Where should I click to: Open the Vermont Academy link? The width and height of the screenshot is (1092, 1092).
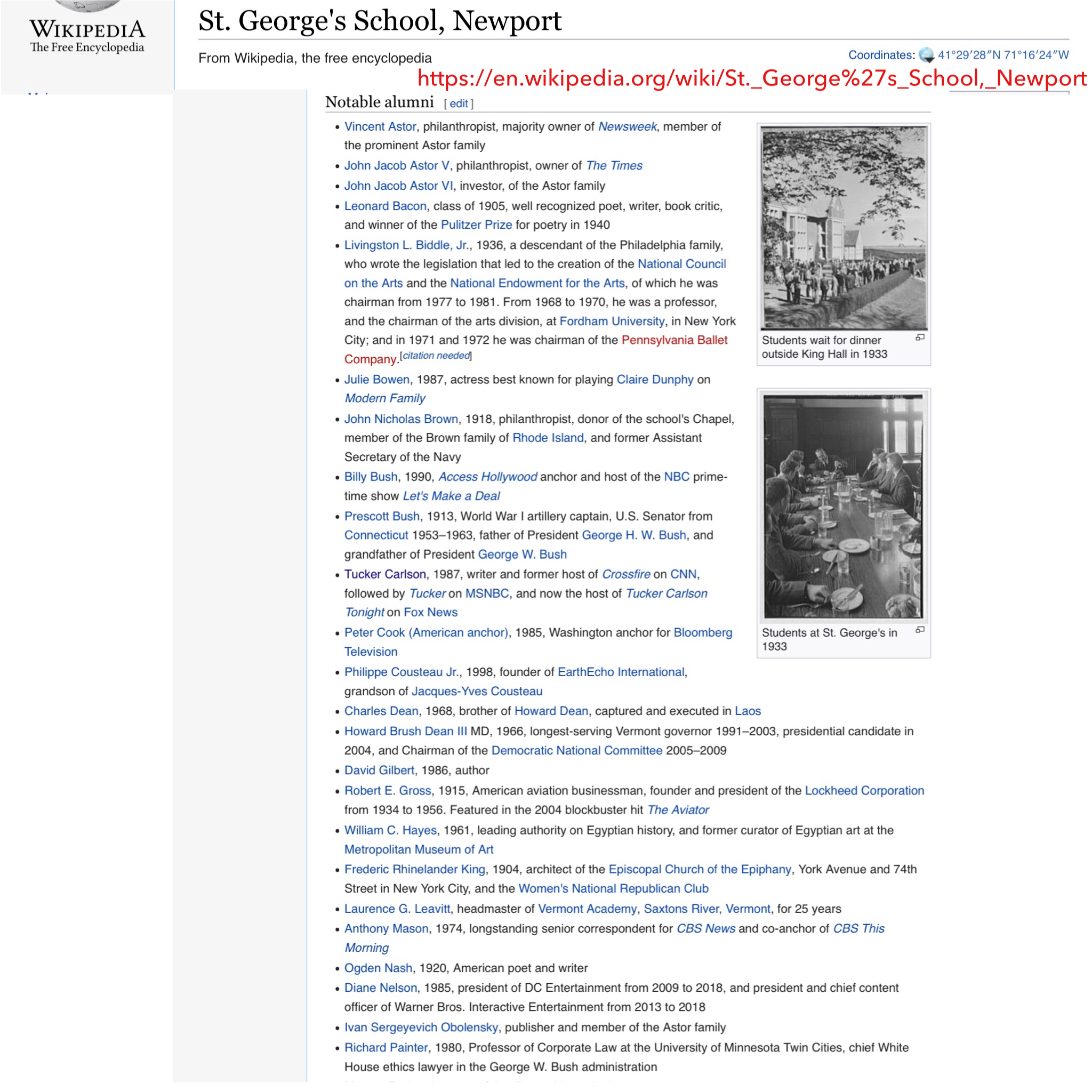[x=587, y=909]
